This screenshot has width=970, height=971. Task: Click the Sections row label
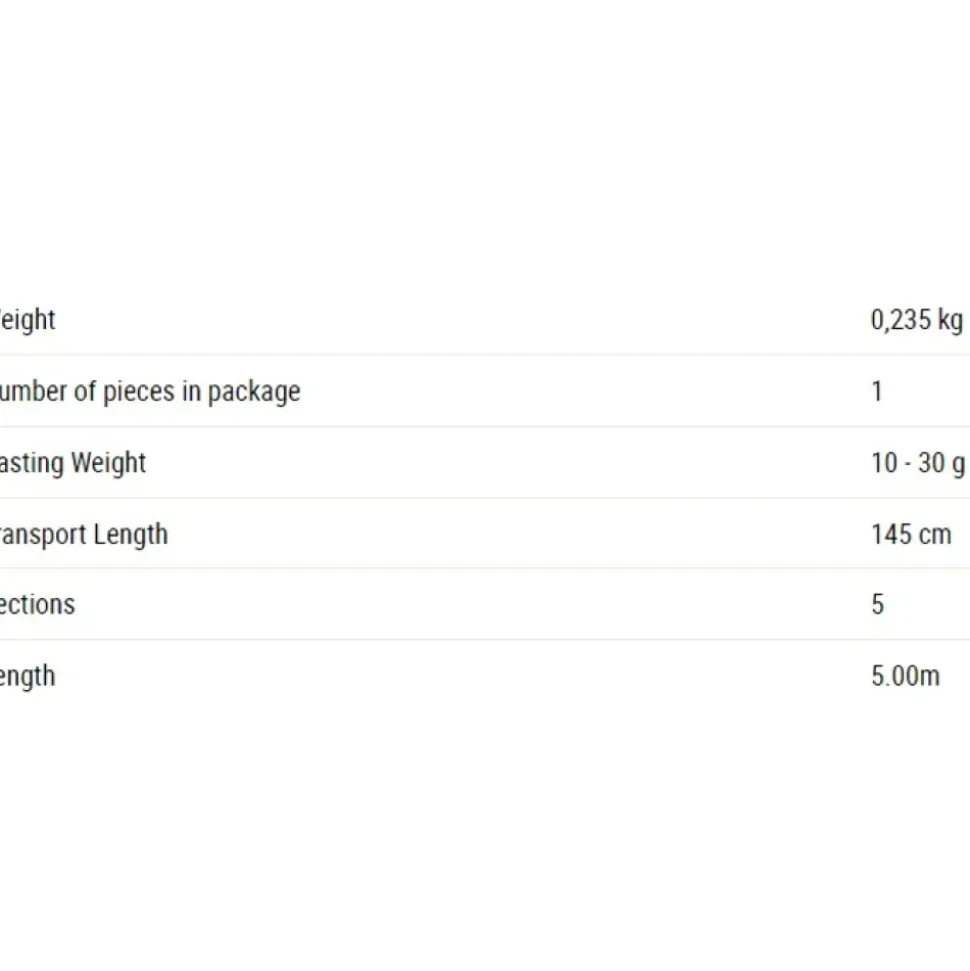coord(37,604)
